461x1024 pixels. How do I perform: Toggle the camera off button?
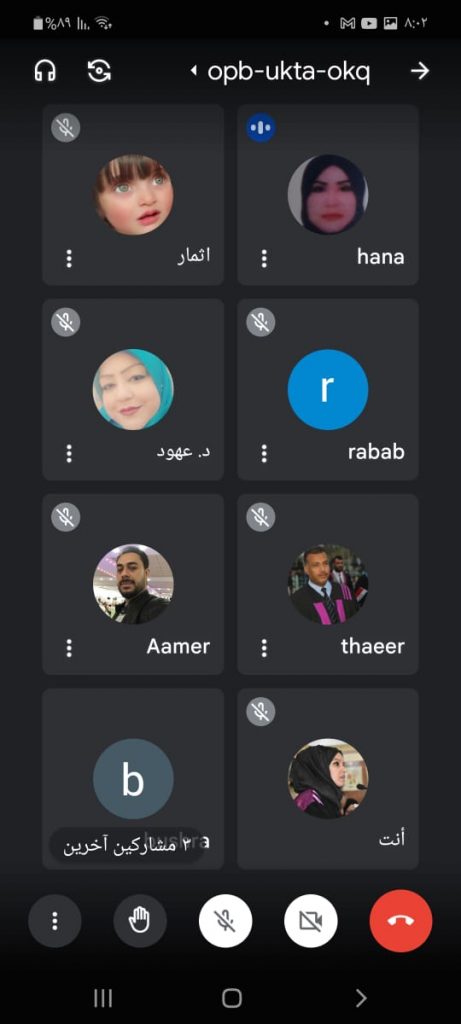coord(311,921)
